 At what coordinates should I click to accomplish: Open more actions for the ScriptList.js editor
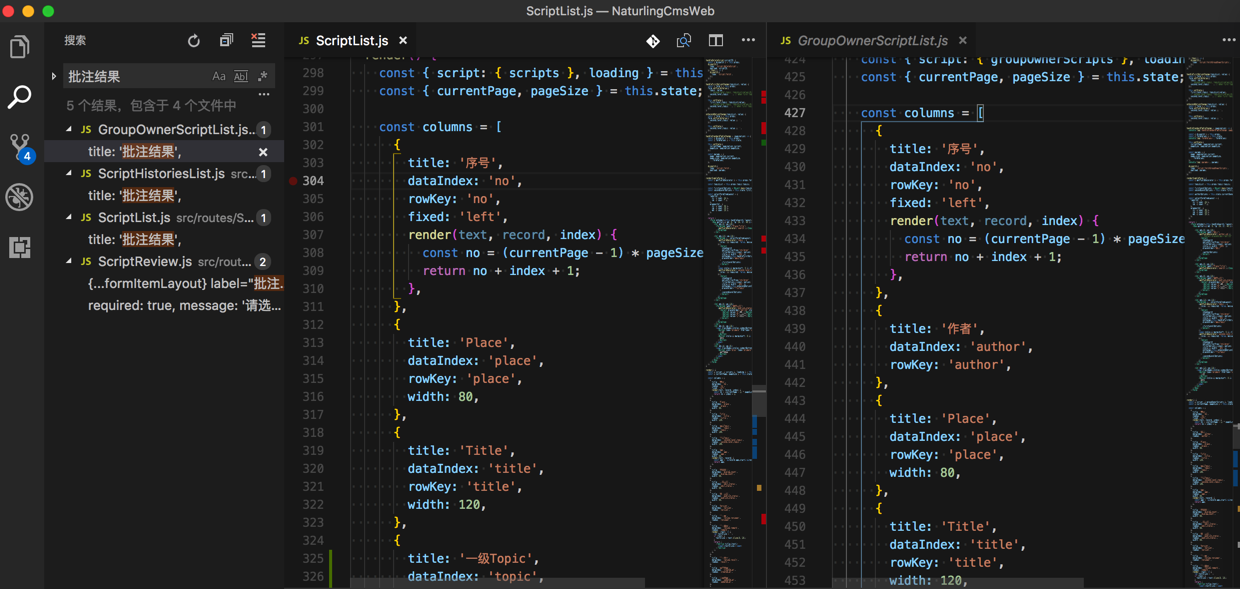tap(748, 41)
